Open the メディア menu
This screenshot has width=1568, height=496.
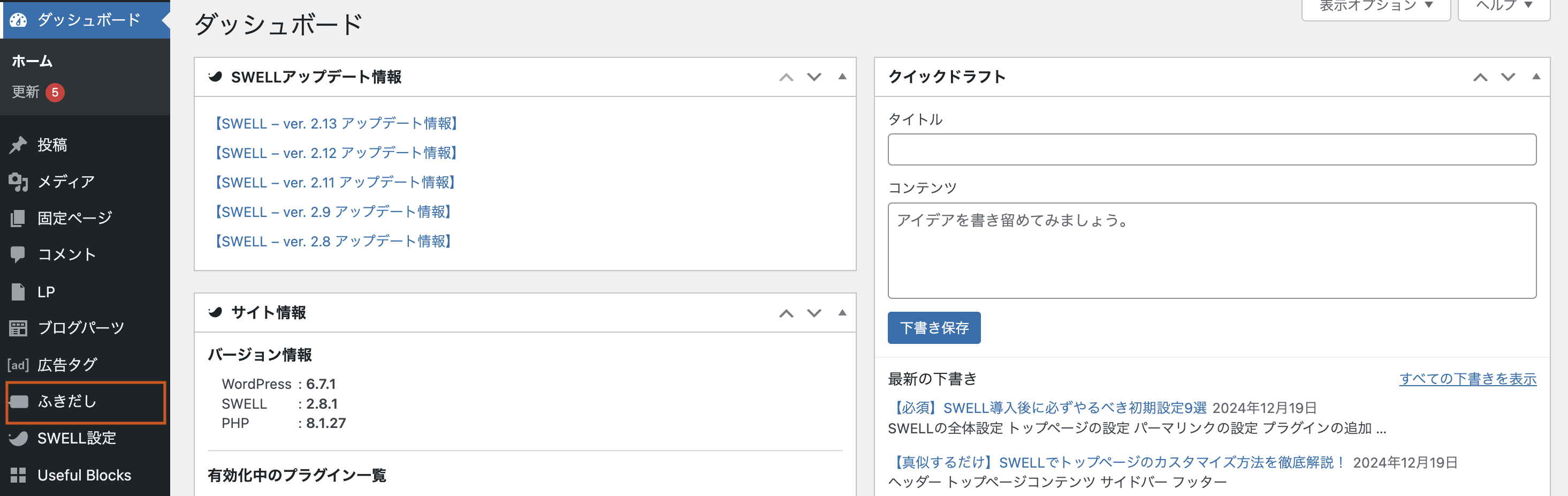tap(85, 182)
